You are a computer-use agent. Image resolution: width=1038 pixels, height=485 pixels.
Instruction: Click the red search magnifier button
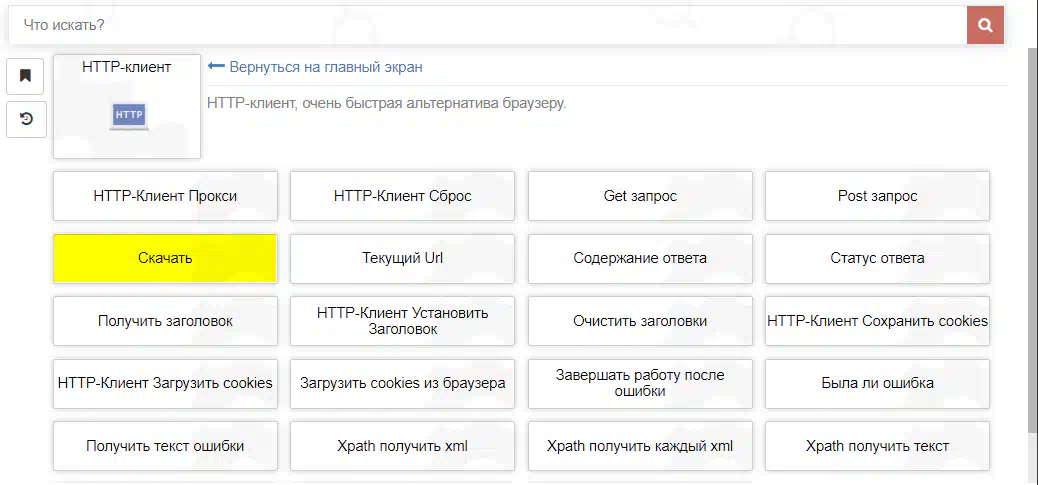[x=985, y=25]
